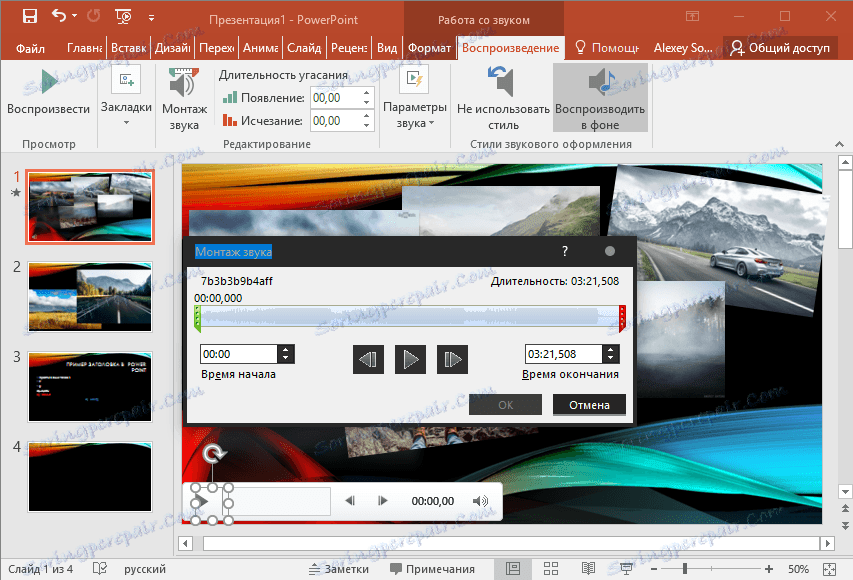
Task: Open the Формат ribbon tab
Action: click(x=429, y=46)
